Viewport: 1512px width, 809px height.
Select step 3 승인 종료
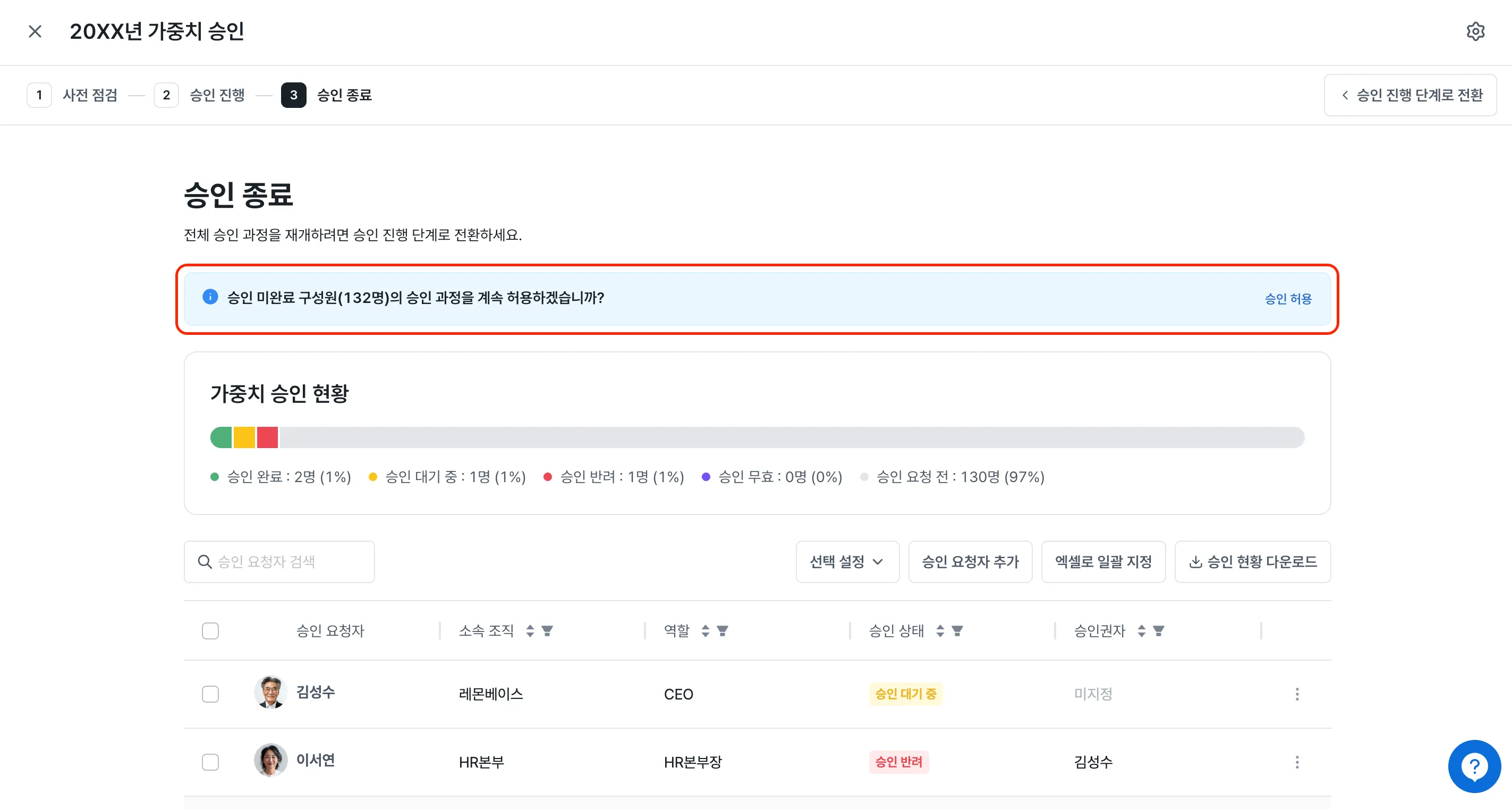tap(326, 95)
